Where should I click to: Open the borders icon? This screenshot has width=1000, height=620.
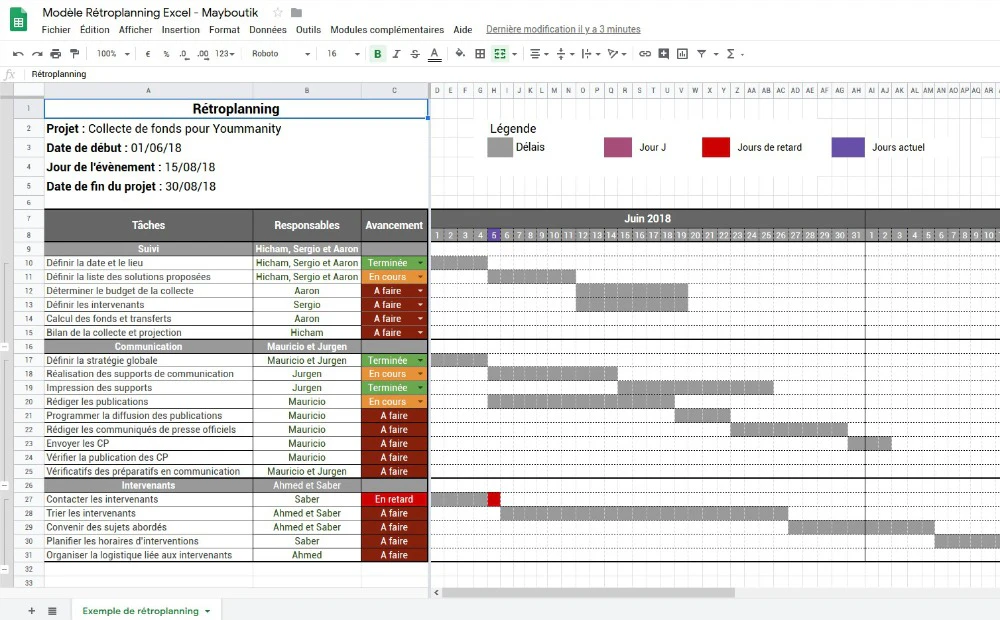pyautogui.click(x=480, y=54)
